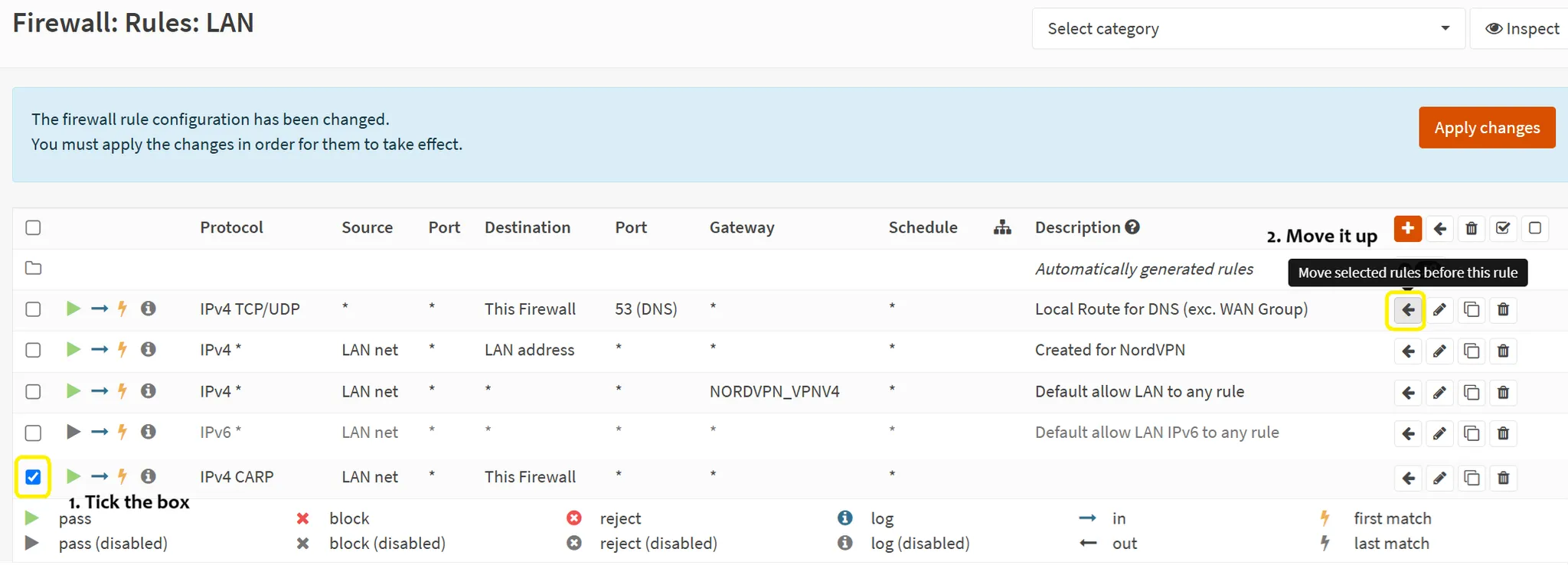1568x565 pixels.
Task: Click the Local Route for DNS description
Action: click(x=1171, y=309)
